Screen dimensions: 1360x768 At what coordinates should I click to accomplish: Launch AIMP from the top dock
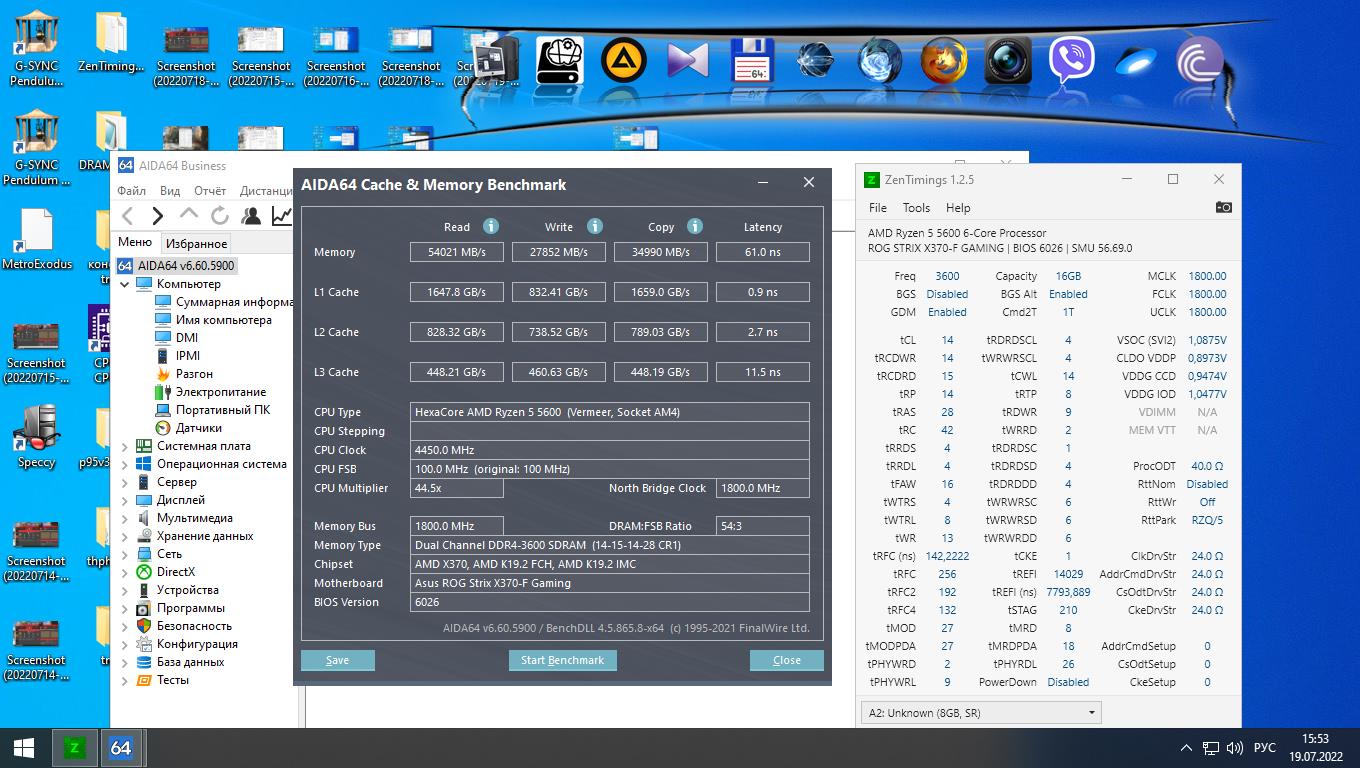(x=623, y=60)
